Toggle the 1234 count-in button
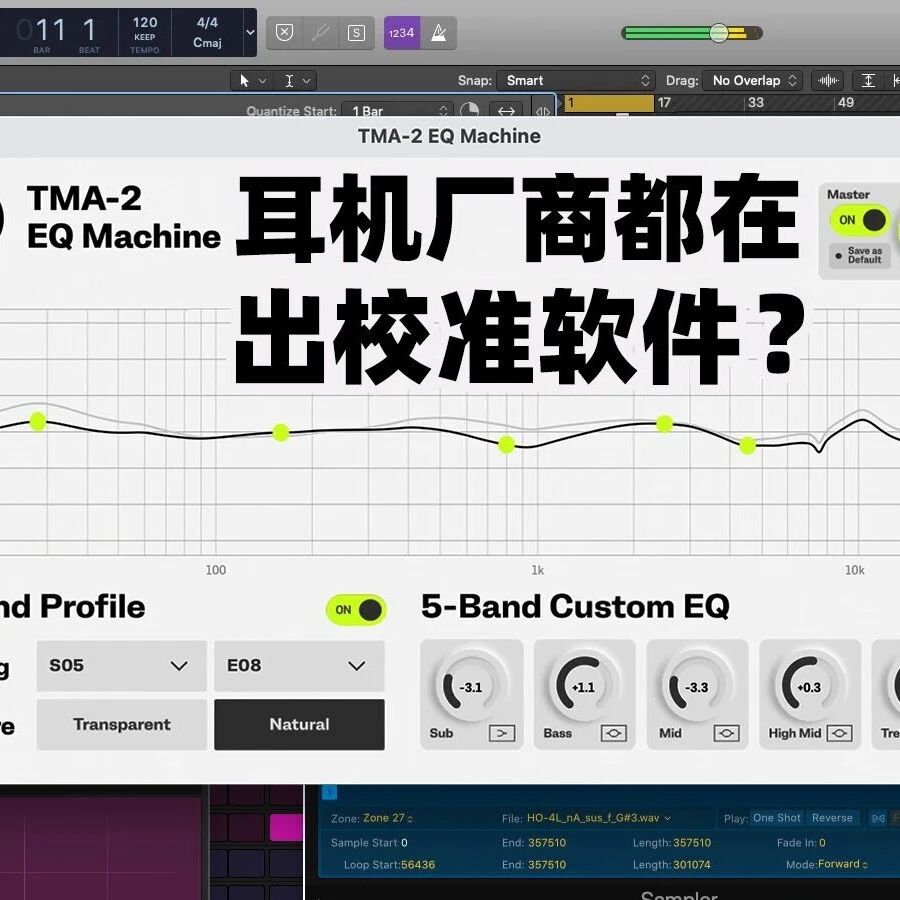 402,33
